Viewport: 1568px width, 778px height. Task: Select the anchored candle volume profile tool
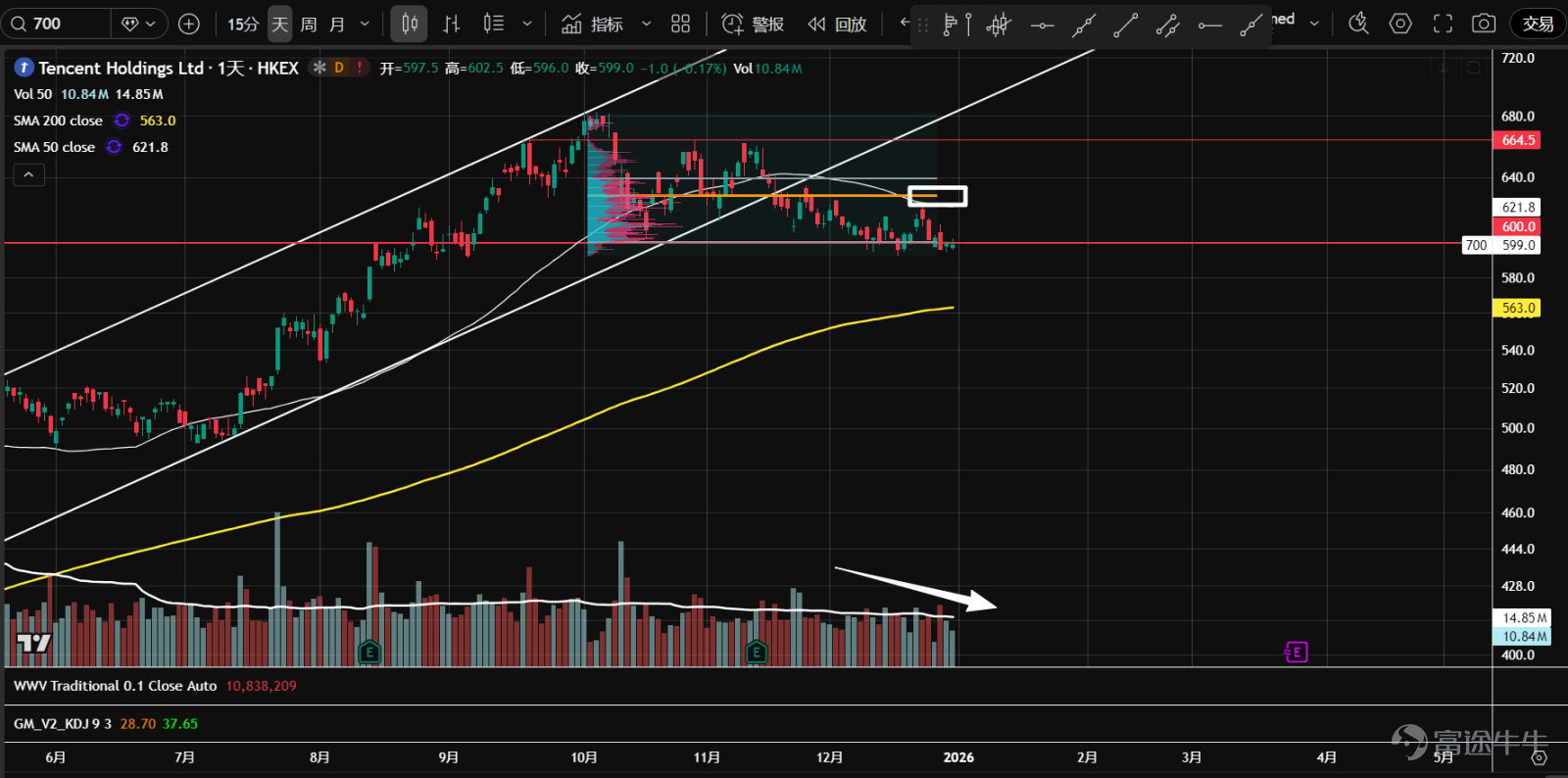point(999,24)
